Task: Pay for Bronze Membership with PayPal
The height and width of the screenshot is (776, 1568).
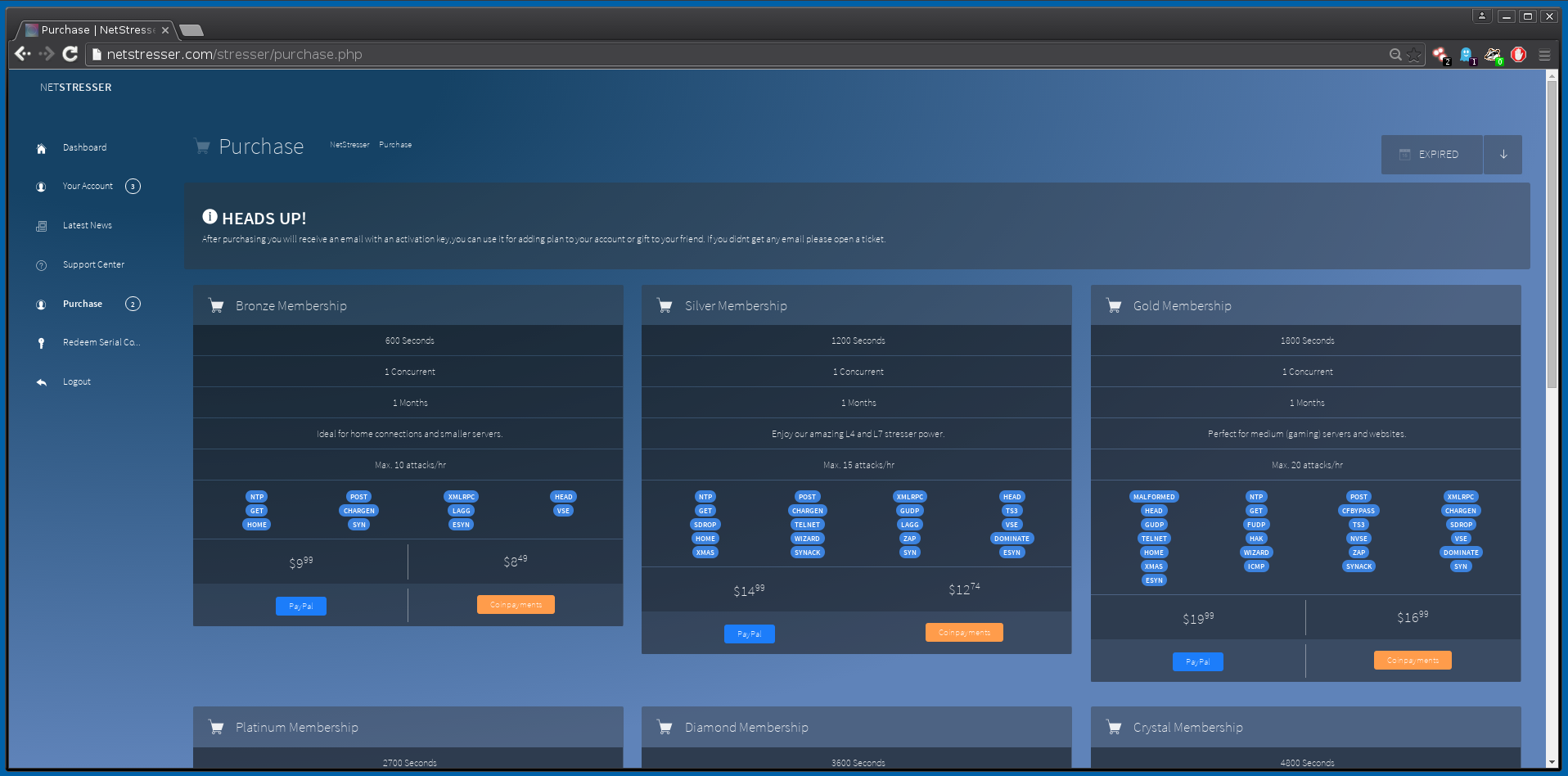Action: click(301, 607)
